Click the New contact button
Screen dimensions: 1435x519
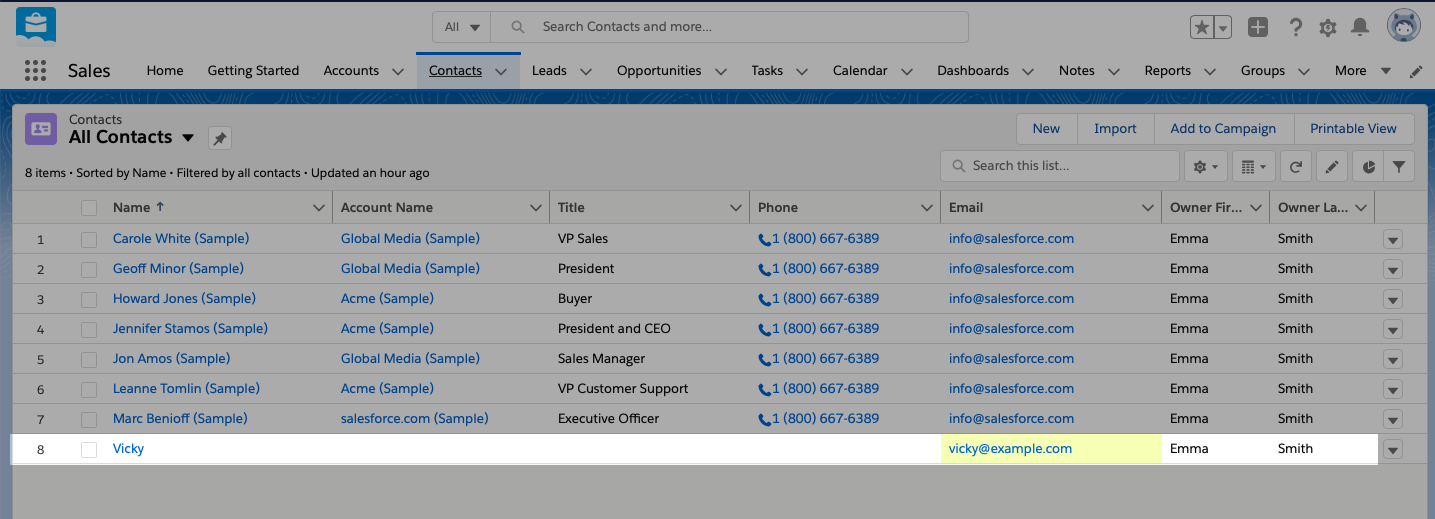1046,129
